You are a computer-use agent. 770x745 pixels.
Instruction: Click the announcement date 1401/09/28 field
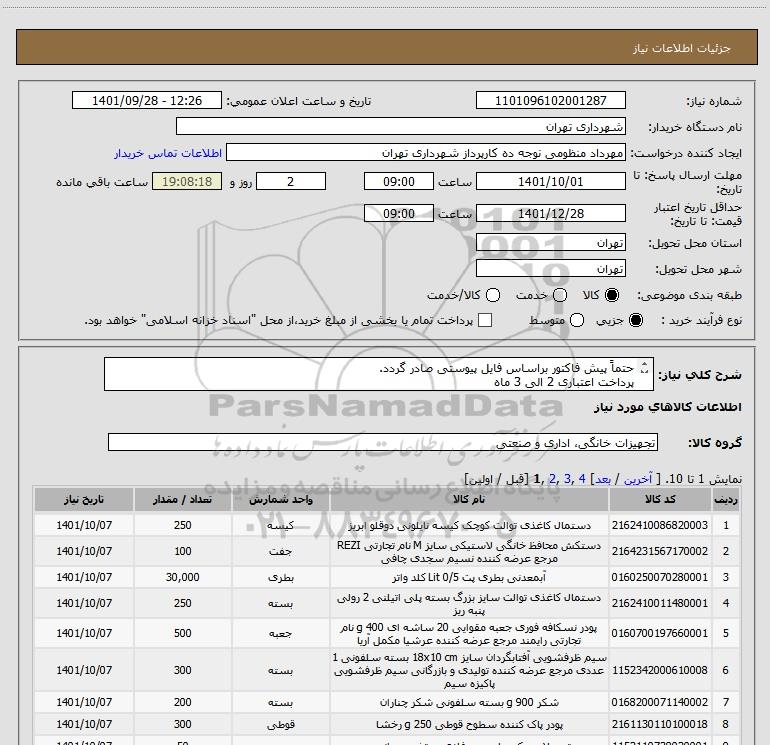click(x=147, y=100)
